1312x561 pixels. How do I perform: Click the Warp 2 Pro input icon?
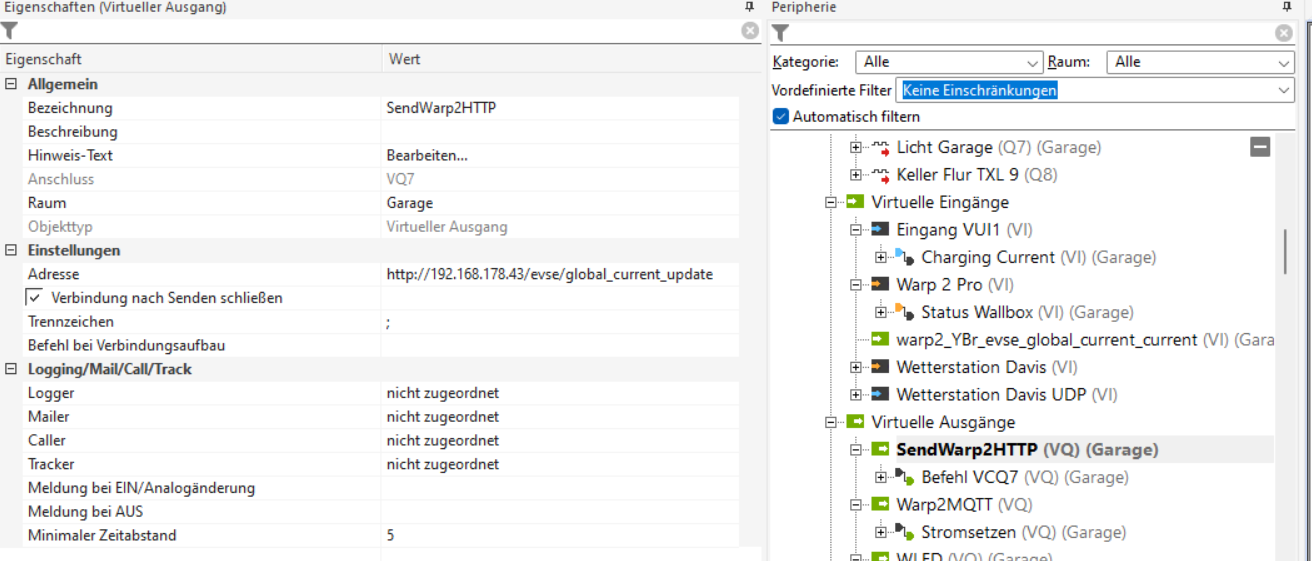click(880, 285)
